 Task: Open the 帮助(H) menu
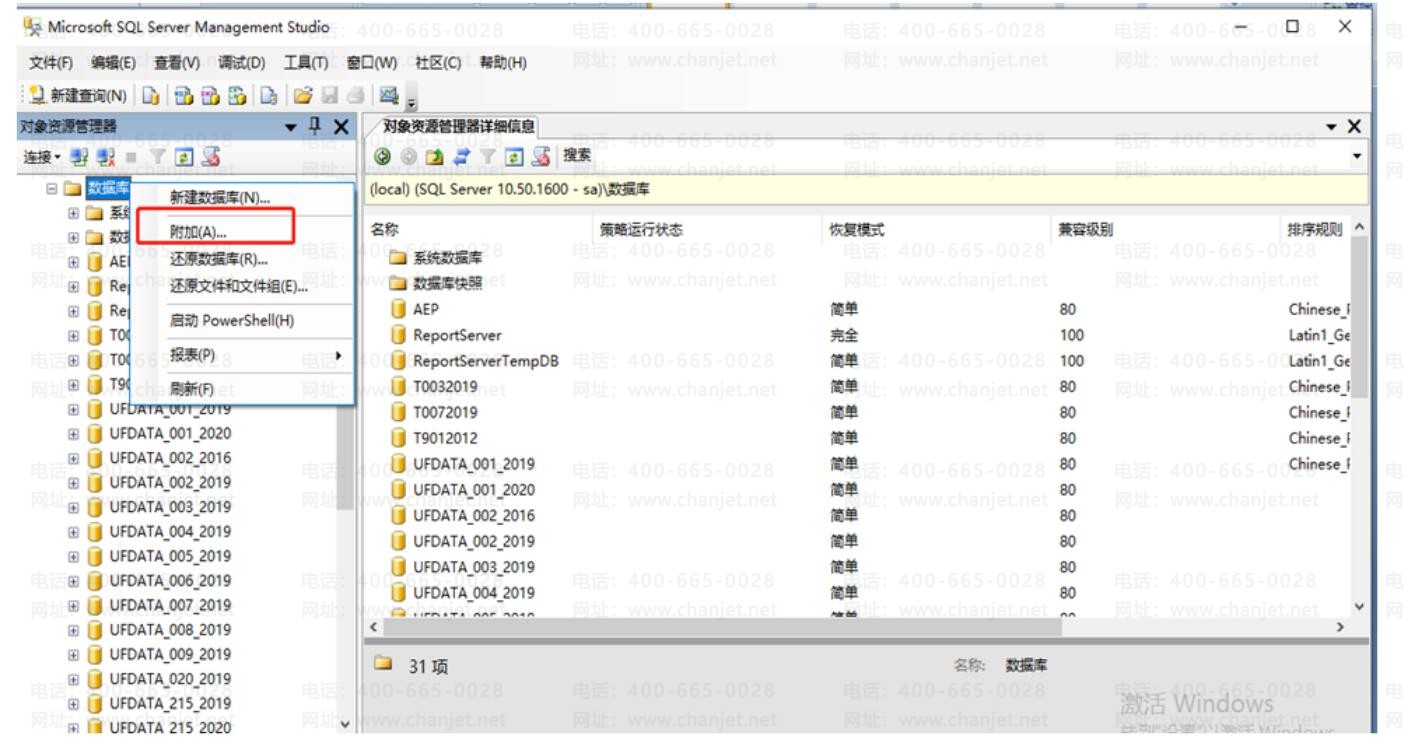(503, 62)
